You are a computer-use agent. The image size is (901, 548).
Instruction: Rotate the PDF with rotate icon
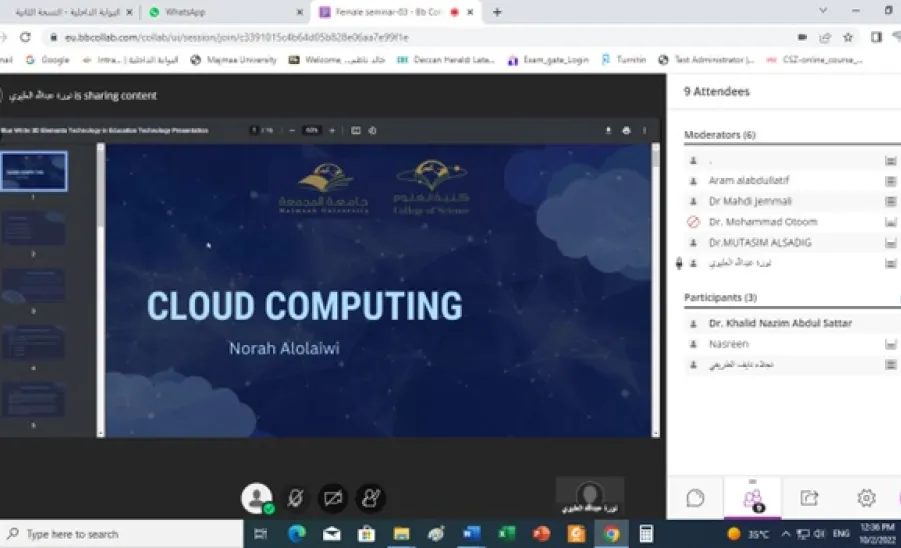click(372, 130)
